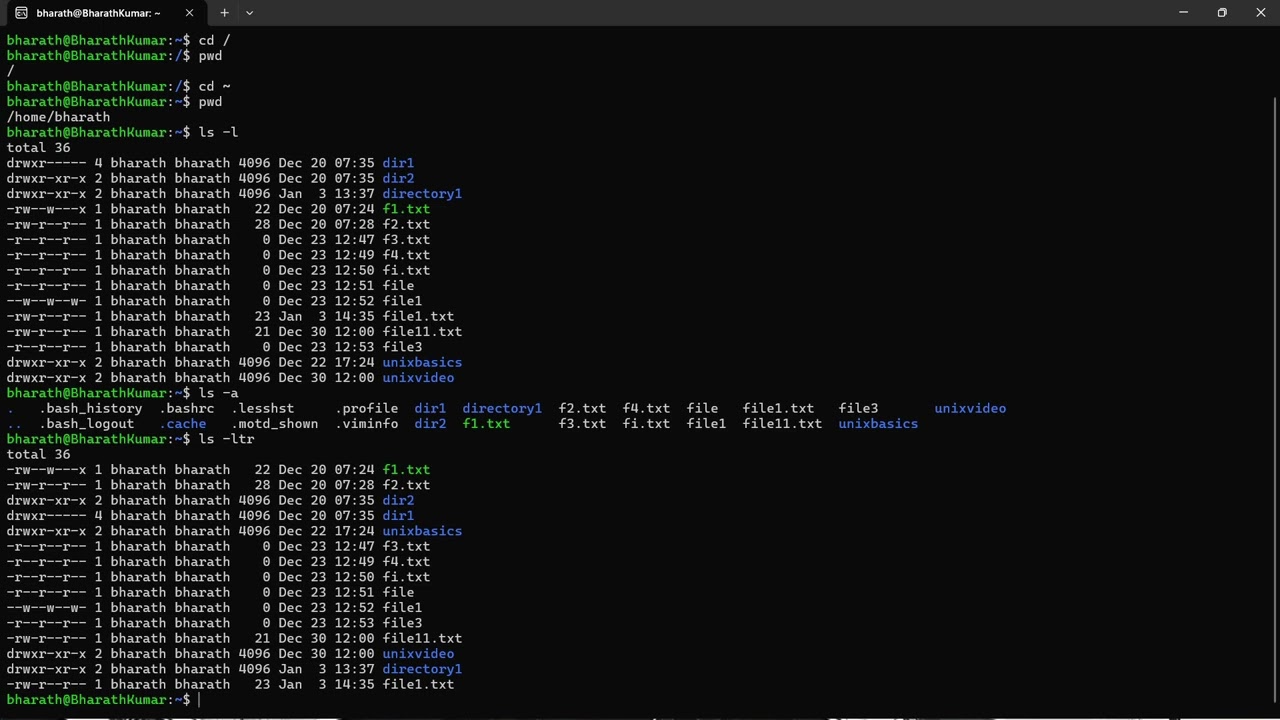The image size is (1280, 720).
Task: Click 'f1.txt' in the ls -ltr listing
Action: click(x=406, y=470)
